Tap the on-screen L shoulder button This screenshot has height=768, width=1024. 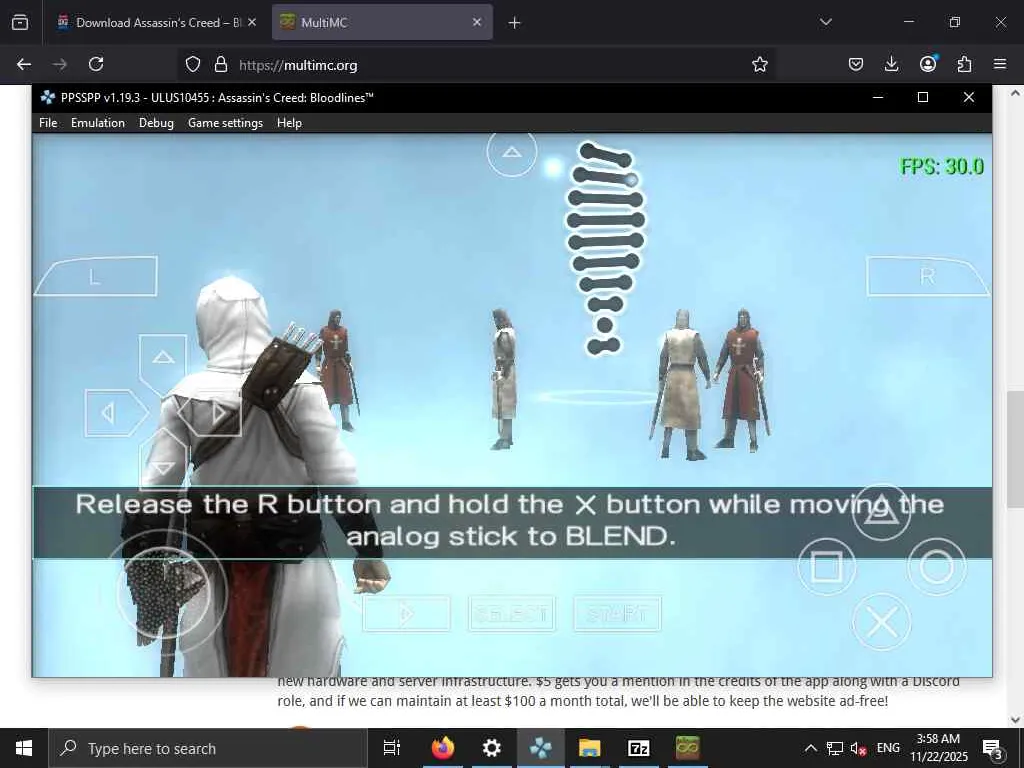point(97,276)
